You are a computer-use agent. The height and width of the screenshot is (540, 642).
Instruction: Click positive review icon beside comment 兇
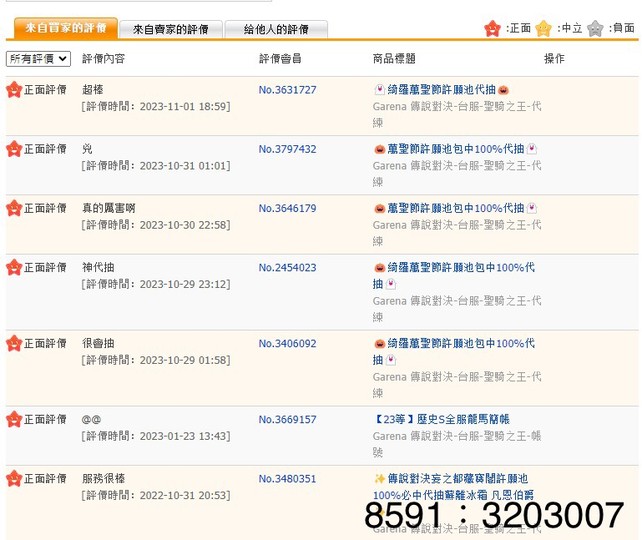point(14,149)
